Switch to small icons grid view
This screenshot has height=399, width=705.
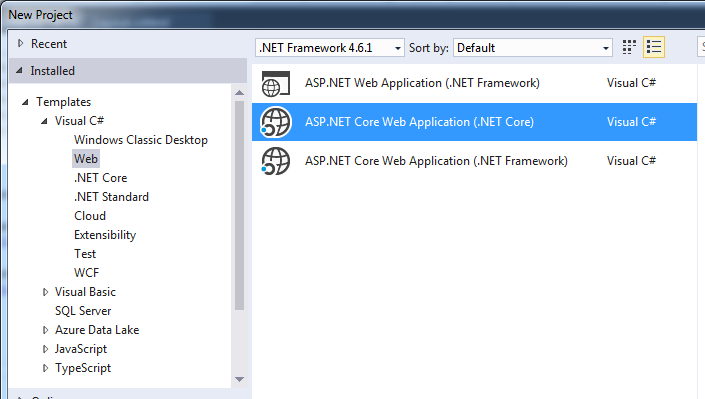(629, 47)
